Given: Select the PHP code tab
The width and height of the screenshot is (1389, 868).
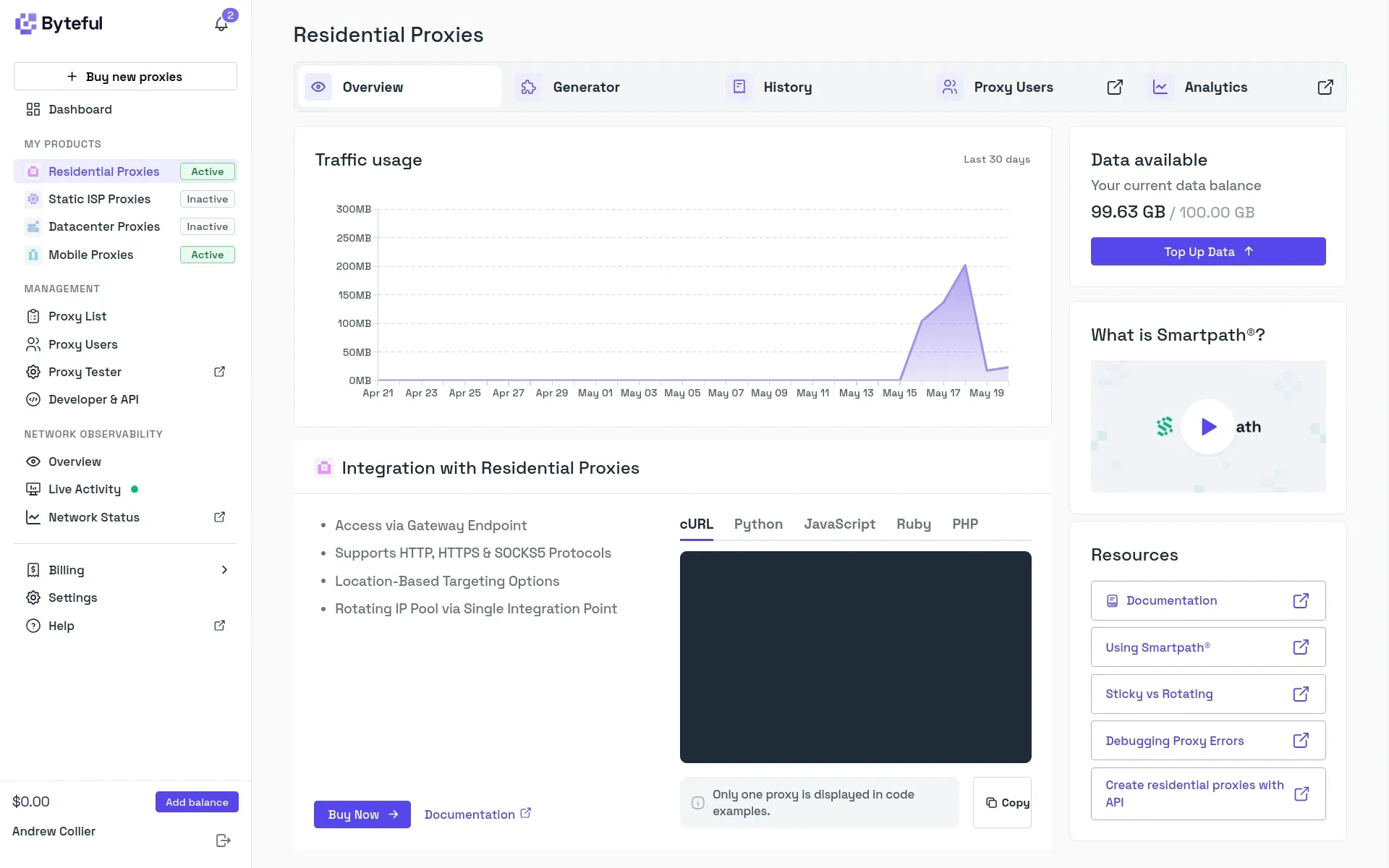Looking at the screenshot, I should point(965,524).
